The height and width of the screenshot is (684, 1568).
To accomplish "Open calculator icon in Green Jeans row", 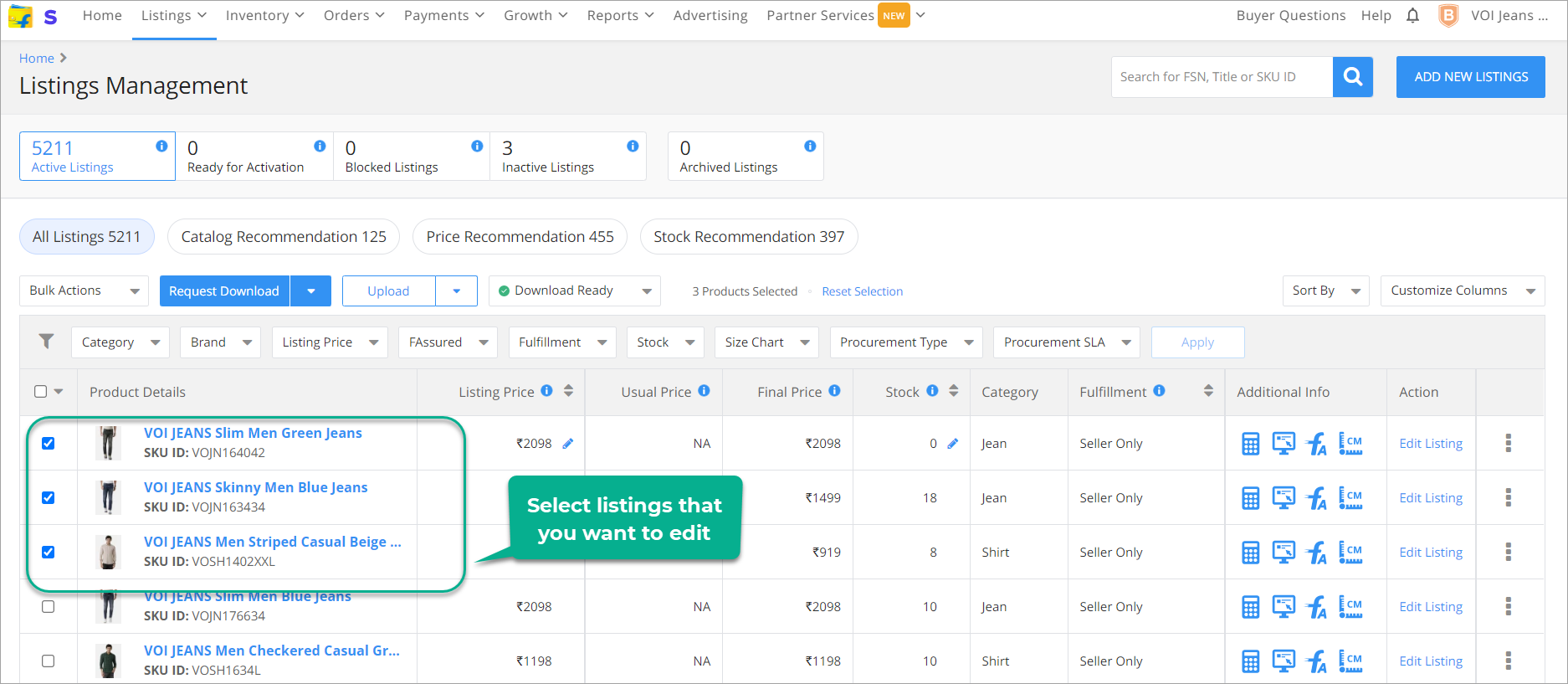I will 1250,444.
